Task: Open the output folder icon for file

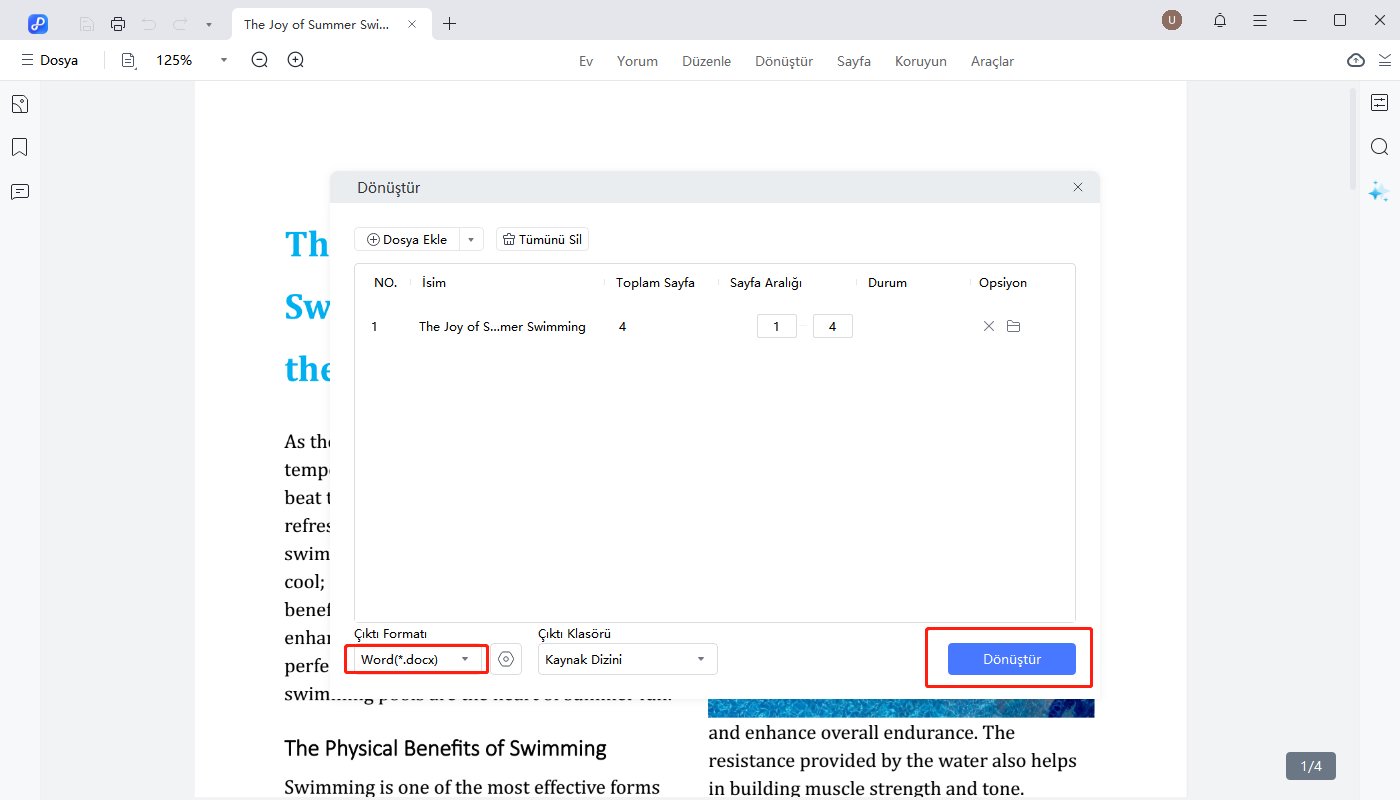Action: [1013, 326]
